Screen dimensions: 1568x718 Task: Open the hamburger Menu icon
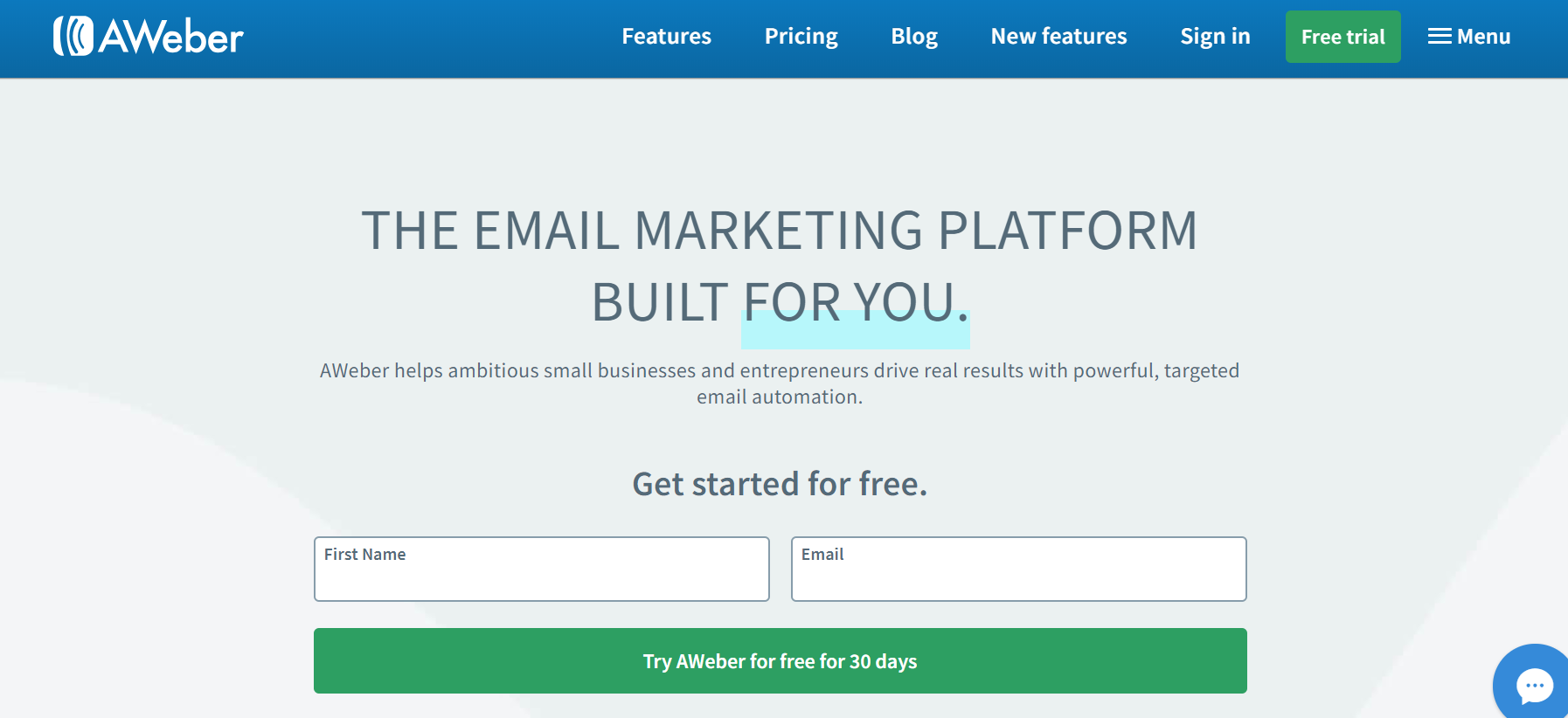[x=1440, y=37]
